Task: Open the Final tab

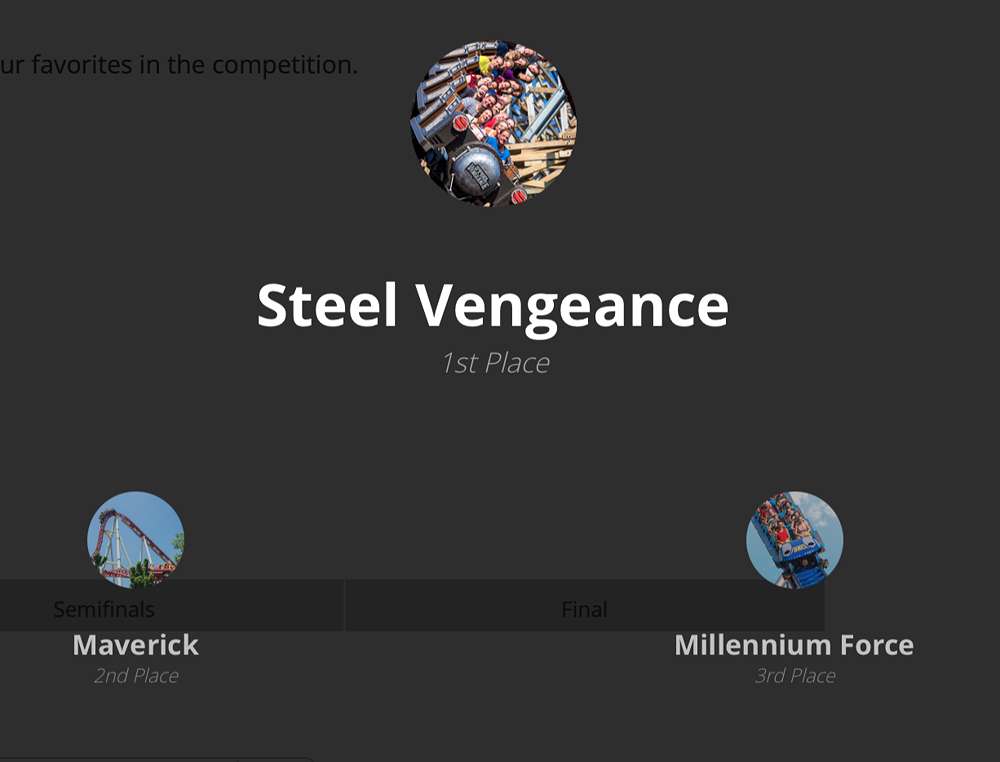Action: [x=584, y=609]
